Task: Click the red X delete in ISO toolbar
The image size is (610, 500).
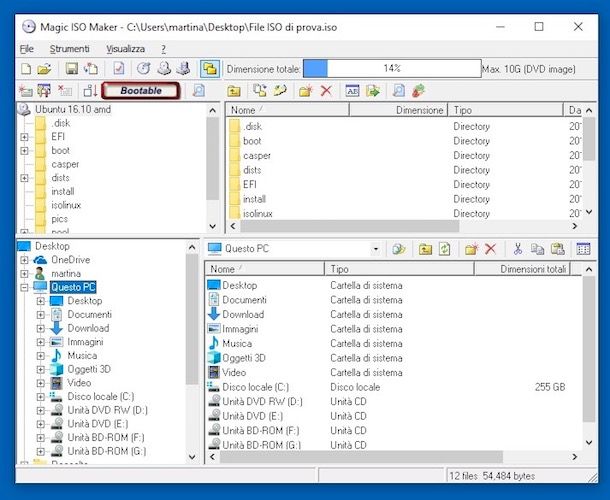Action: click(326, 91)
